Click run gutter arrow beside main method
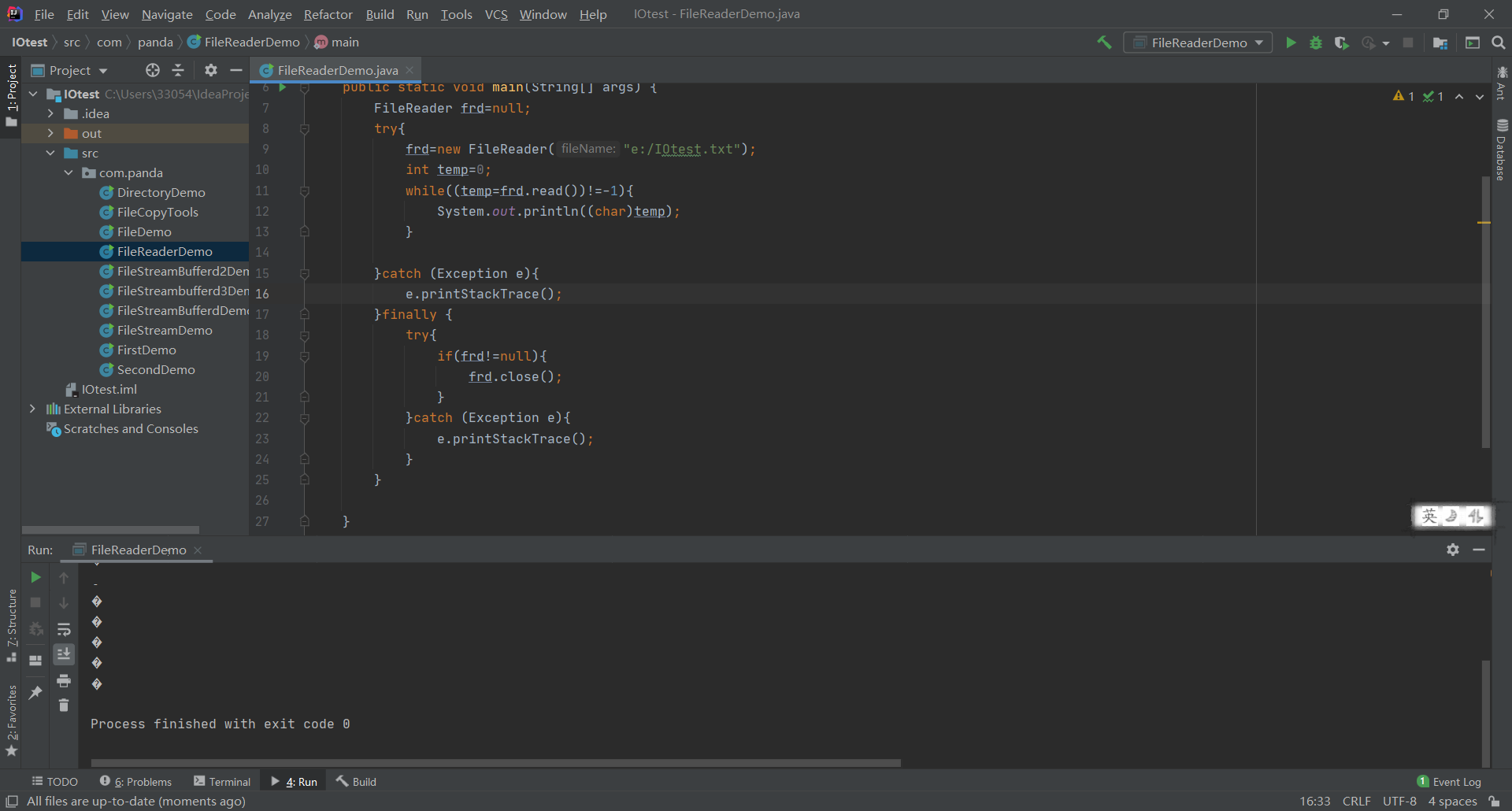This screenshot has width=1512, height=811. click(x=283, y=87)
